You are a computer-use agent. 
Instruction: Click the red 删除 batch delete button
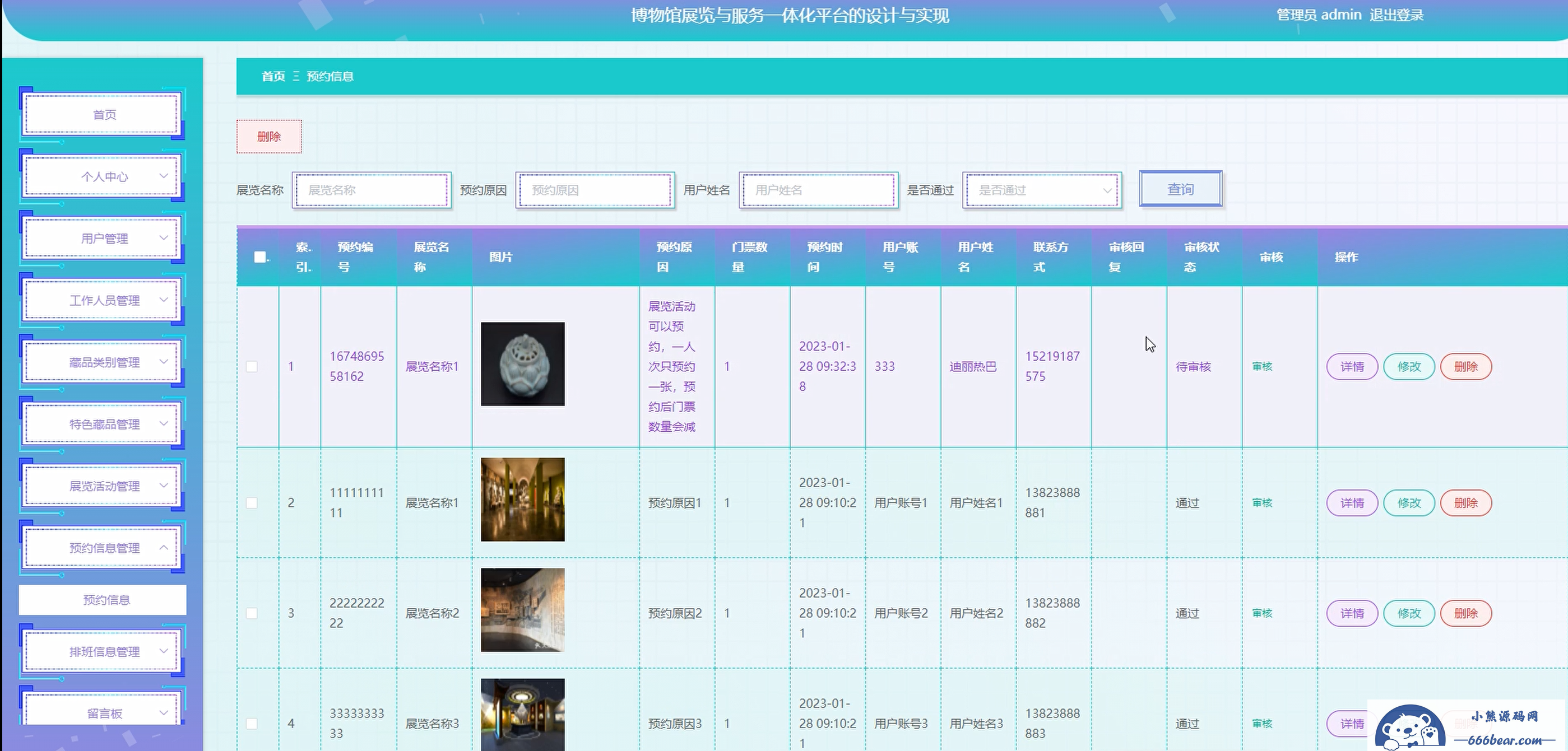pos(269,137)
